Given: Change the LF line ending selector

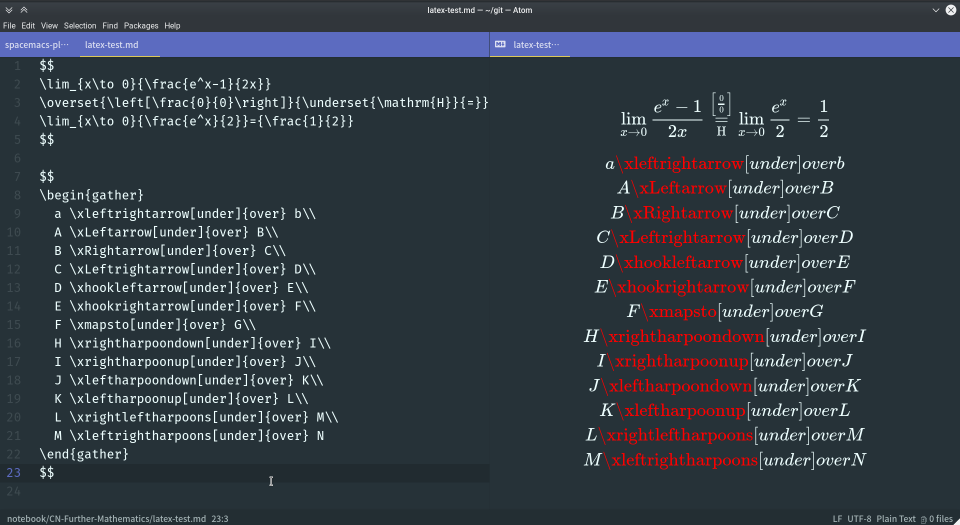Looking at the screenshot, I should (x=837, y=519).
